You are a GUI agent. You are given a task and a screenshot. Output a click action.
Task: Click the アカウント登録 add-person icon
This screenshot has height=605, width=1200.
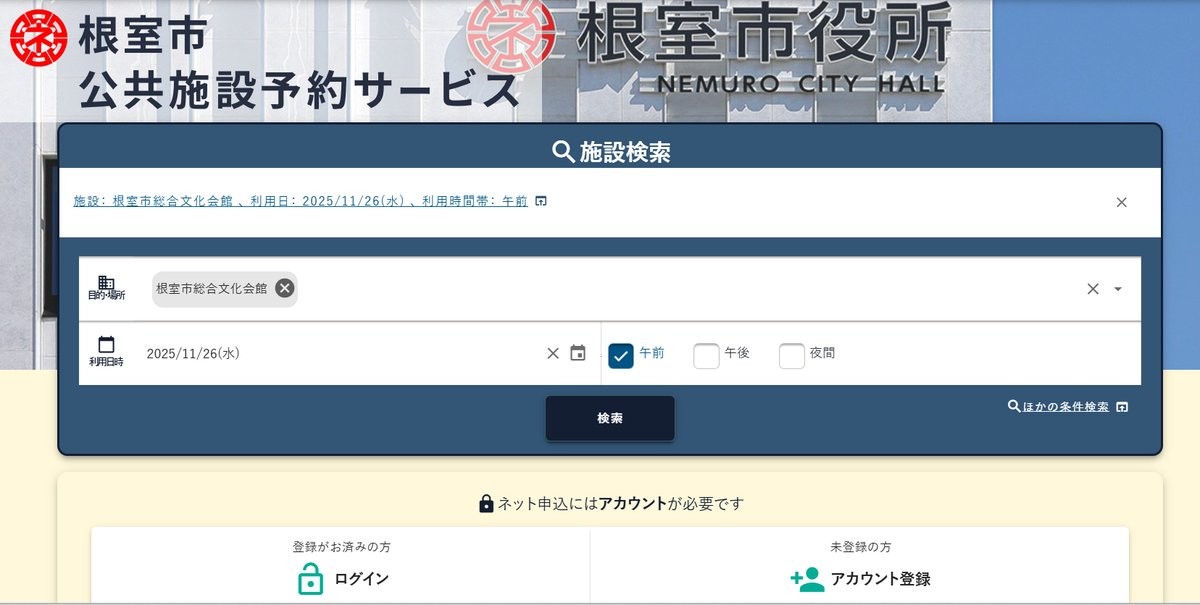point(806,579)
